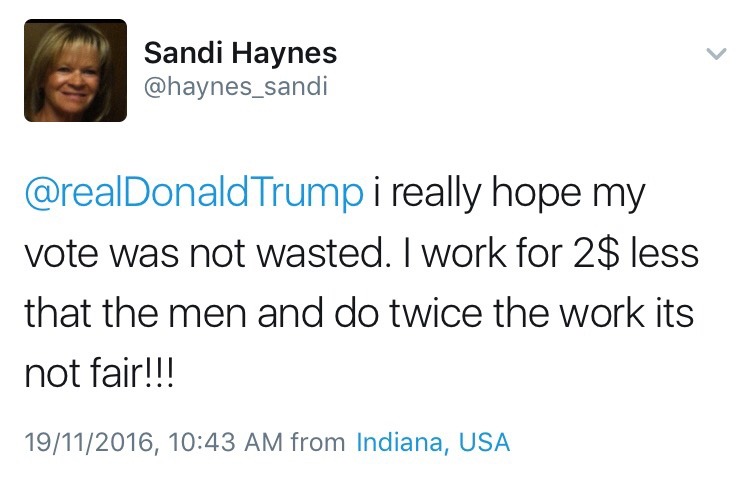The width and height of the screenshot is (750, 482).
Task: Click the 10:43 AM time in the timestamp
Action: (227, 441)
